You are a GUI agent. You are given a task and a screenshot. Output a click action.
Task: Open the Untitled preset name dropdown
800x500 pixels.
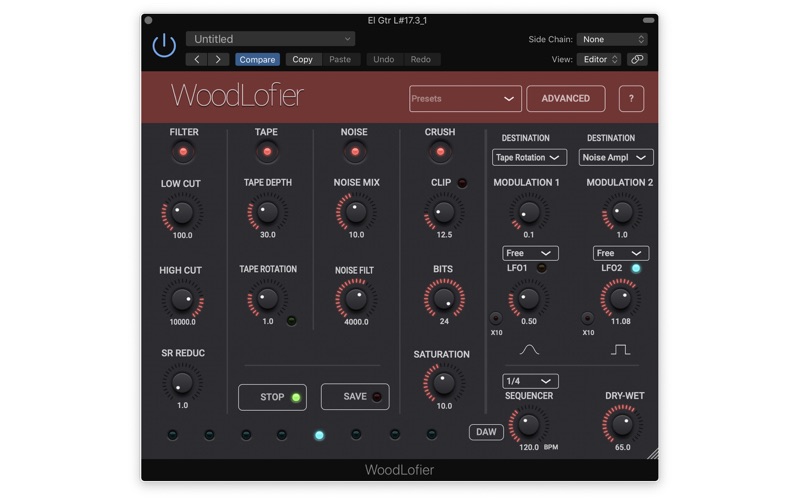click(x=270, y=39)
